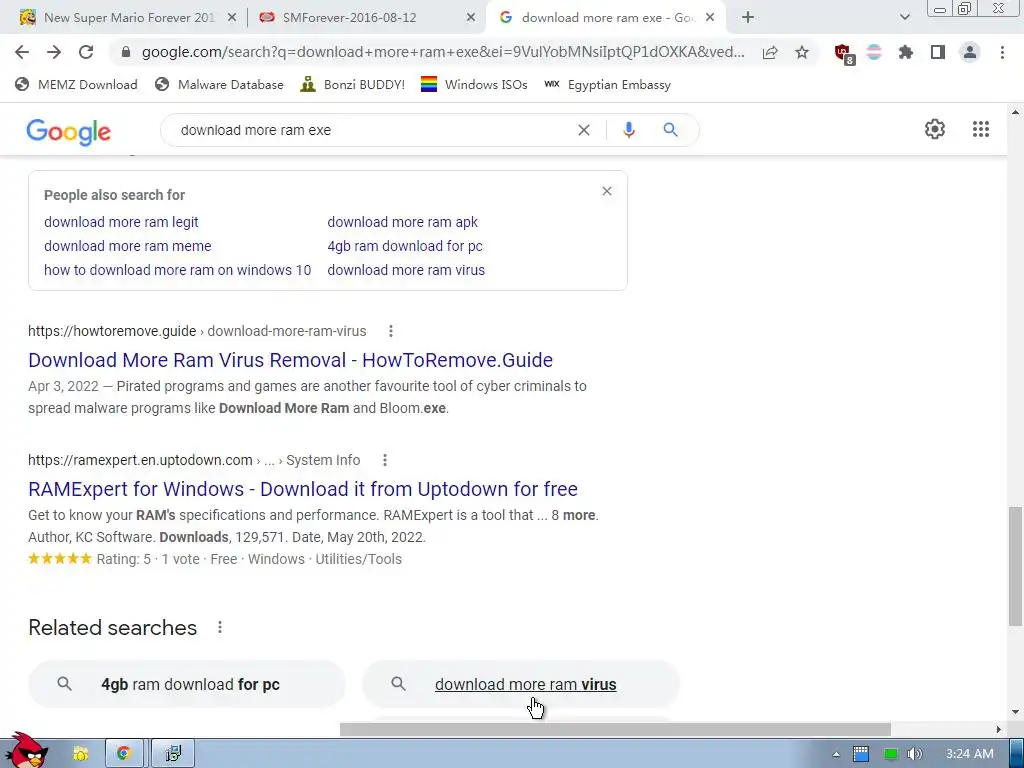Open the Bonzi BUDDY! bookmark

coord(353,84)
